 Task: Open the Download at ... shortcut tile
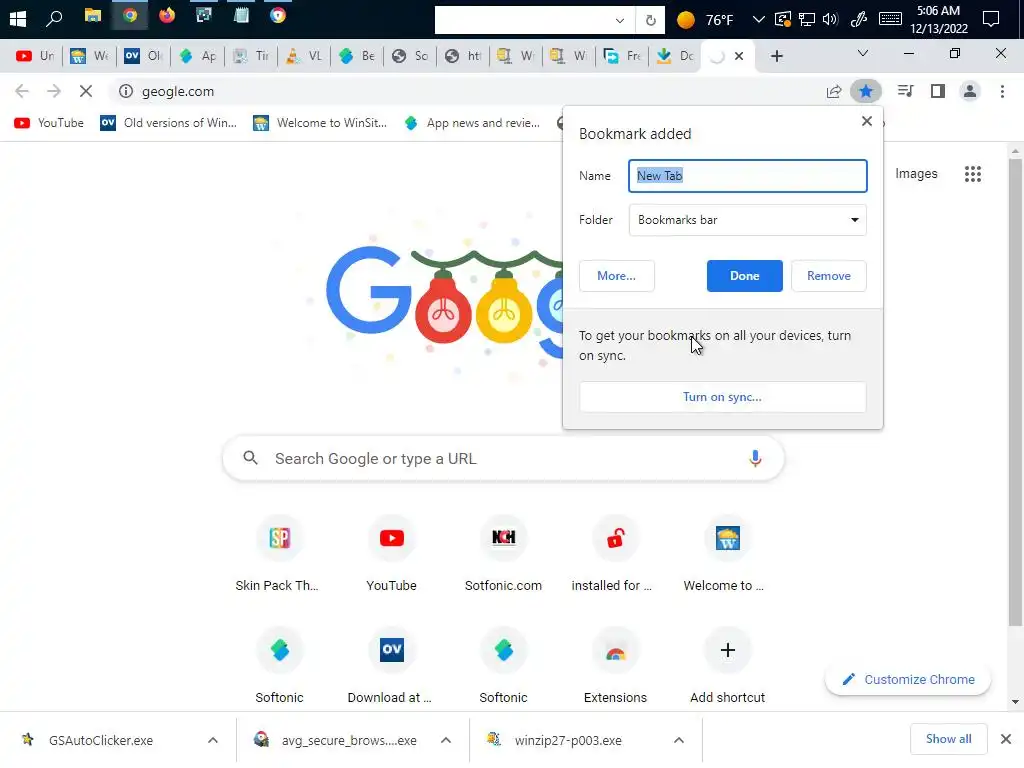[391, 666]
